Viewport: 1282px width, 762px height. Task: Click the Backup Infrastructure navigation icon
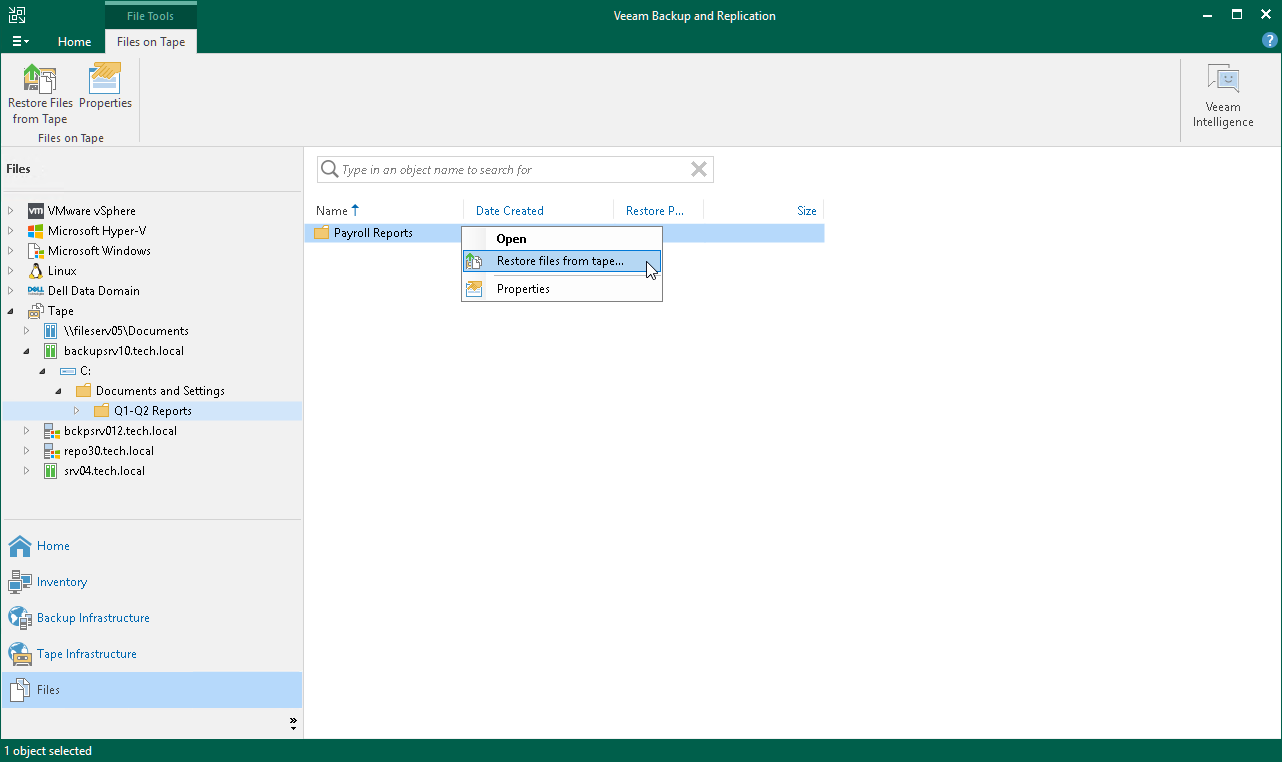20,618
